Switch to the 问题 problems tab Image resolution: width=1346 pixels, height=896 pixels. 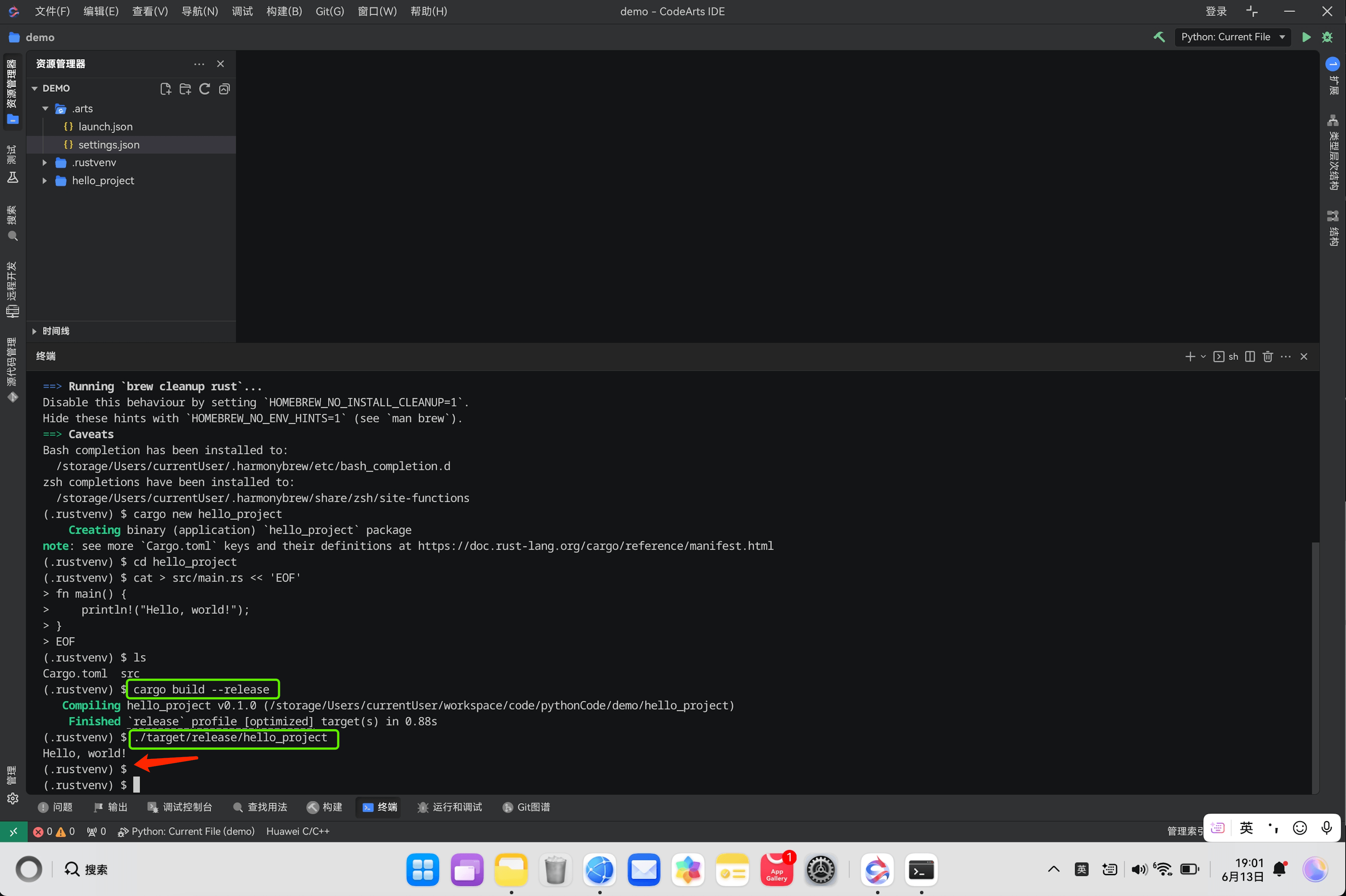point(55,807)
